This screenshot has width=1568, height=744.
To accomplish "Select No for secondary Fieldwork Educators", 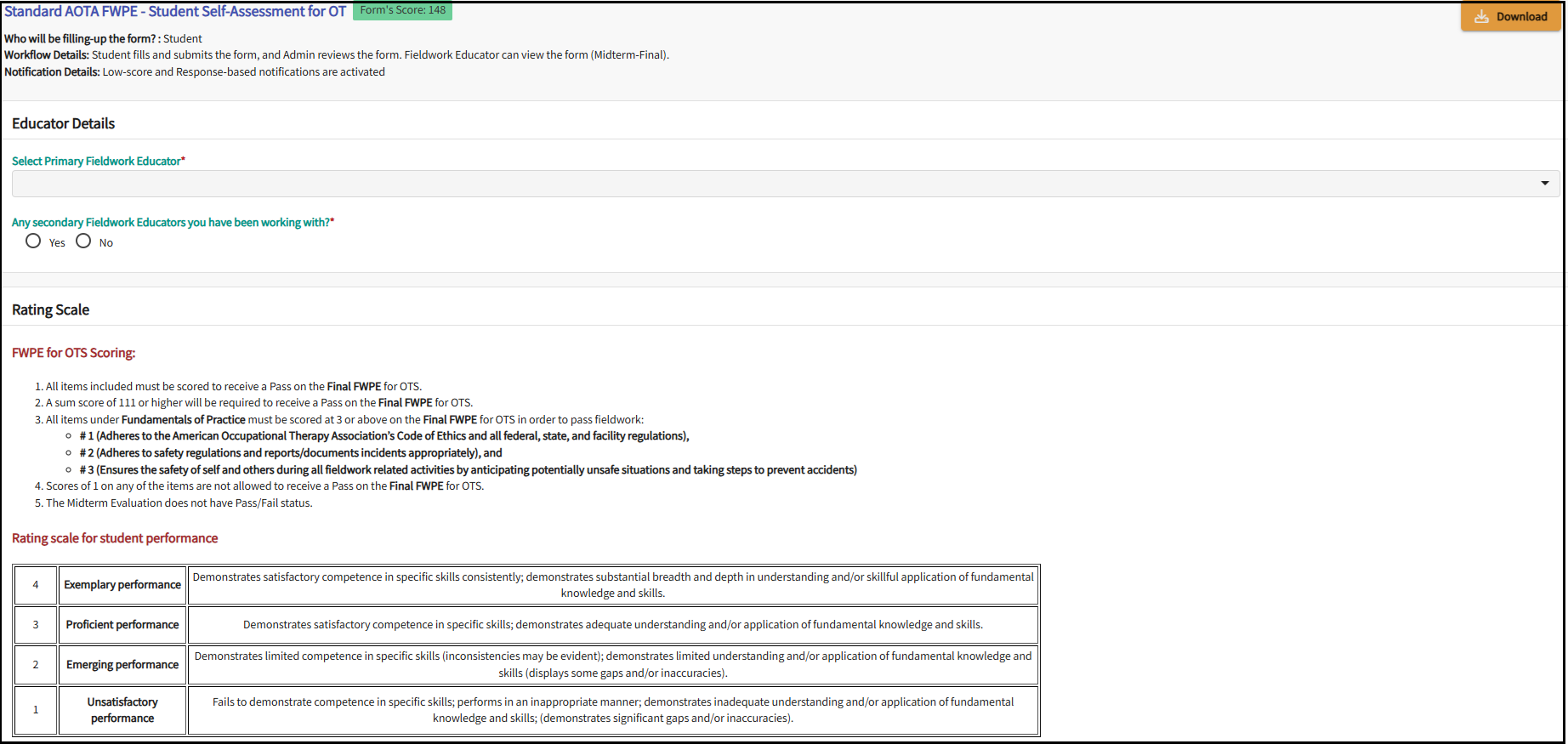I will 83,241.
